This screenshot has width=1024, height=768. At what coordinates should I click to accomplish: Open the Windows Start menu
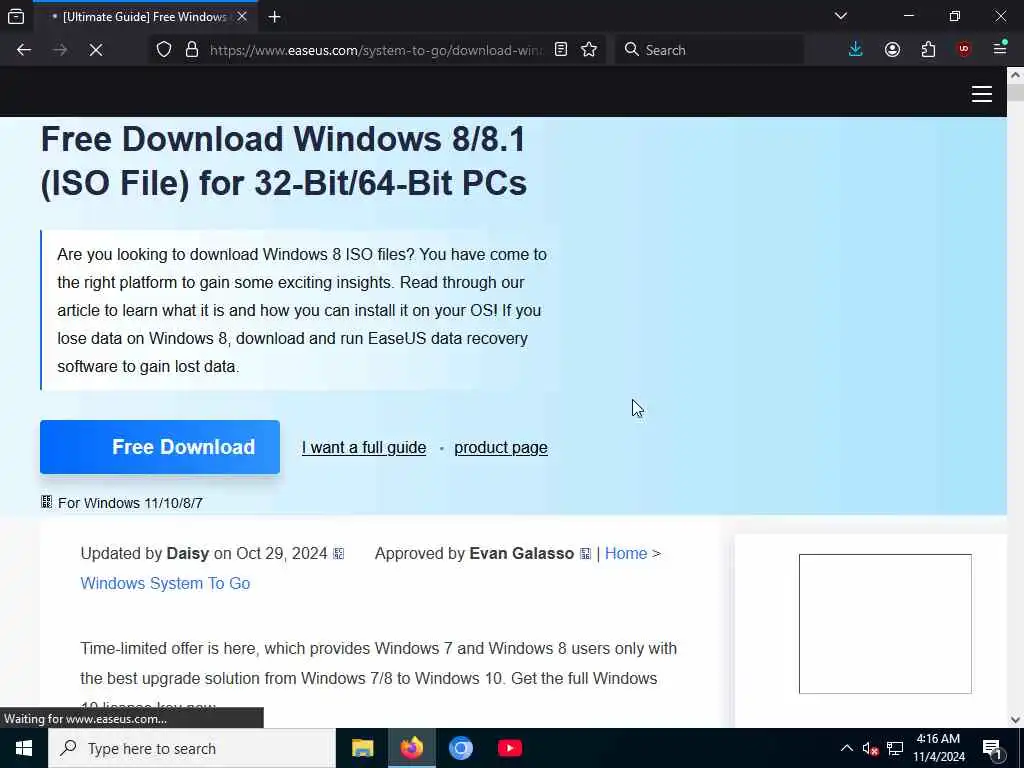click(24, 748)
